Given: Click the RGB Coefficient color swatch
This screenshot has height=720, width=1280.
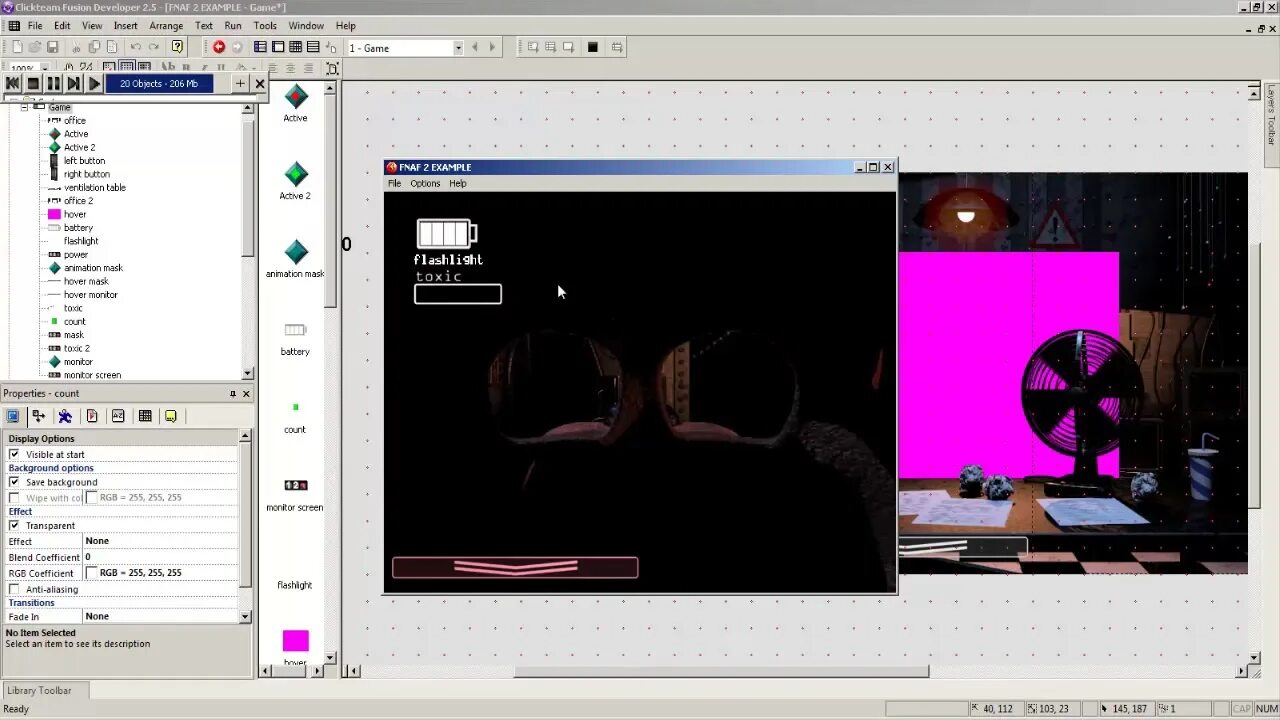Looking at the screenshot, I should pyautogui.click(x=92, y=573).
